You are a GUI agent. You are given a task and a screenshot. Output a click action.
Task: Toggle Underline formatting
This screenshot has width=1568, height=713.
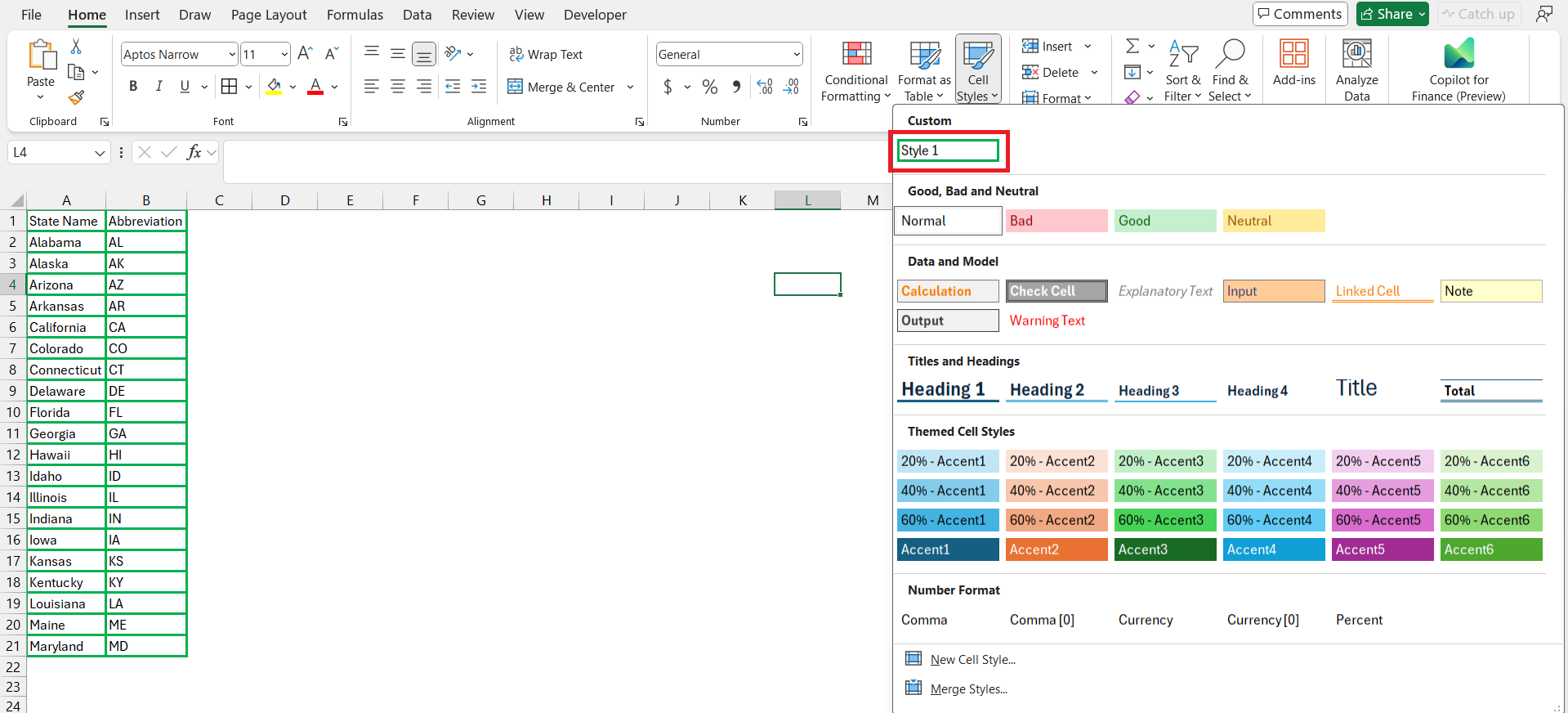tap(185, 86)
